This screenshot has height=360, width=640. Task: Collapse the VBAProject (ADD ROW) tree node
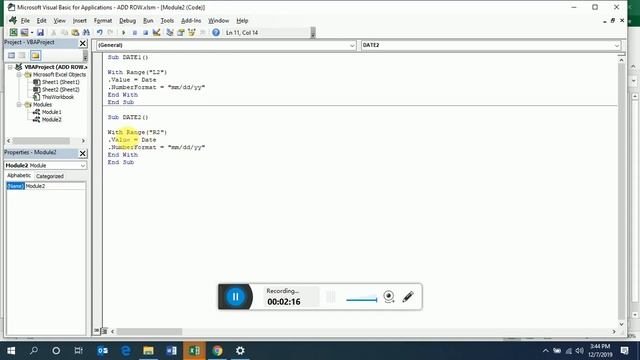coord(10,67)
